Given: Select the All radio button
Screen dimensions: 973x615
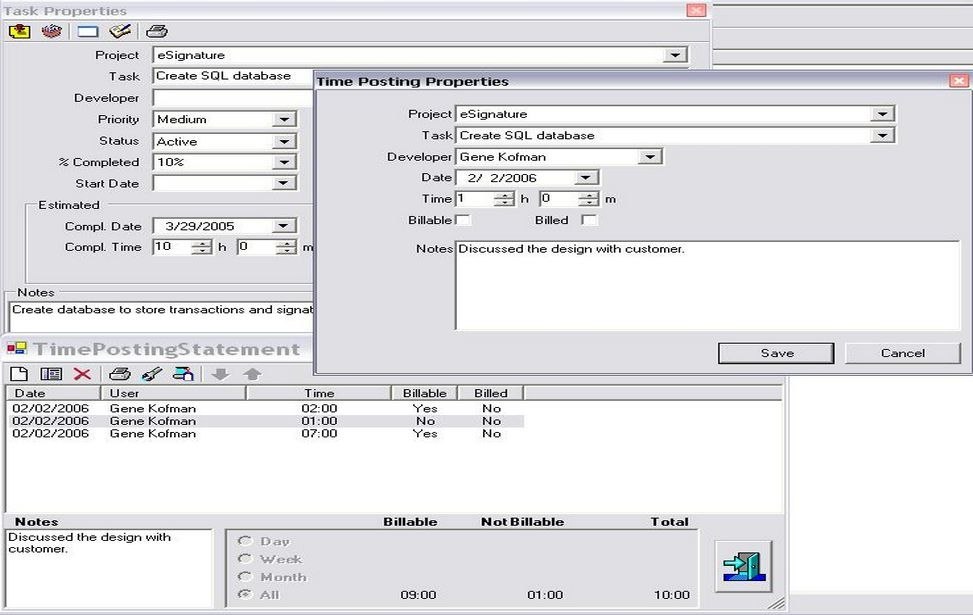Looking at the screenshot, I should coord(246,593).
